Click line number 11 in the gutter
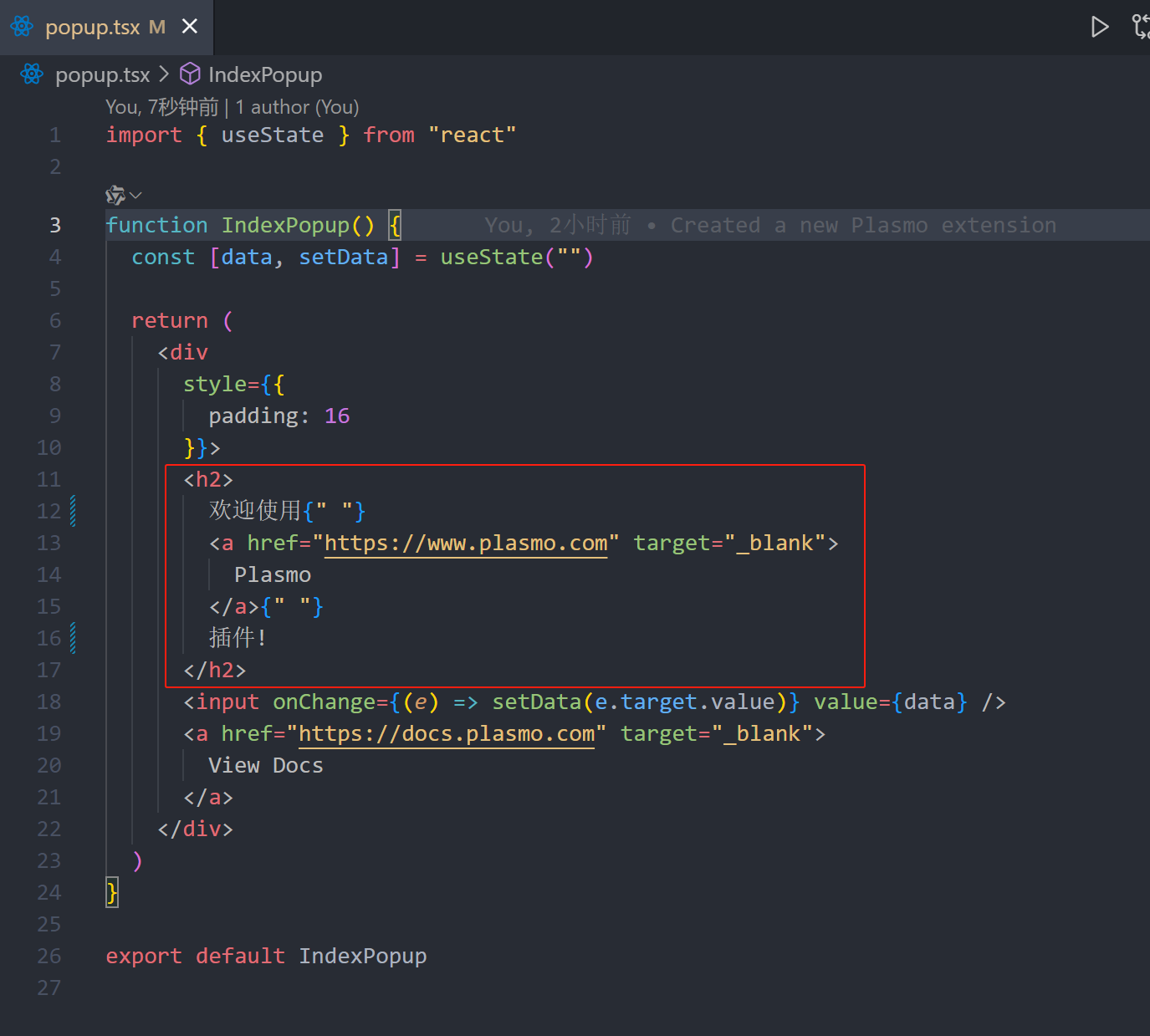This screenshot has height=1036, width=1150. click(49, 479)
